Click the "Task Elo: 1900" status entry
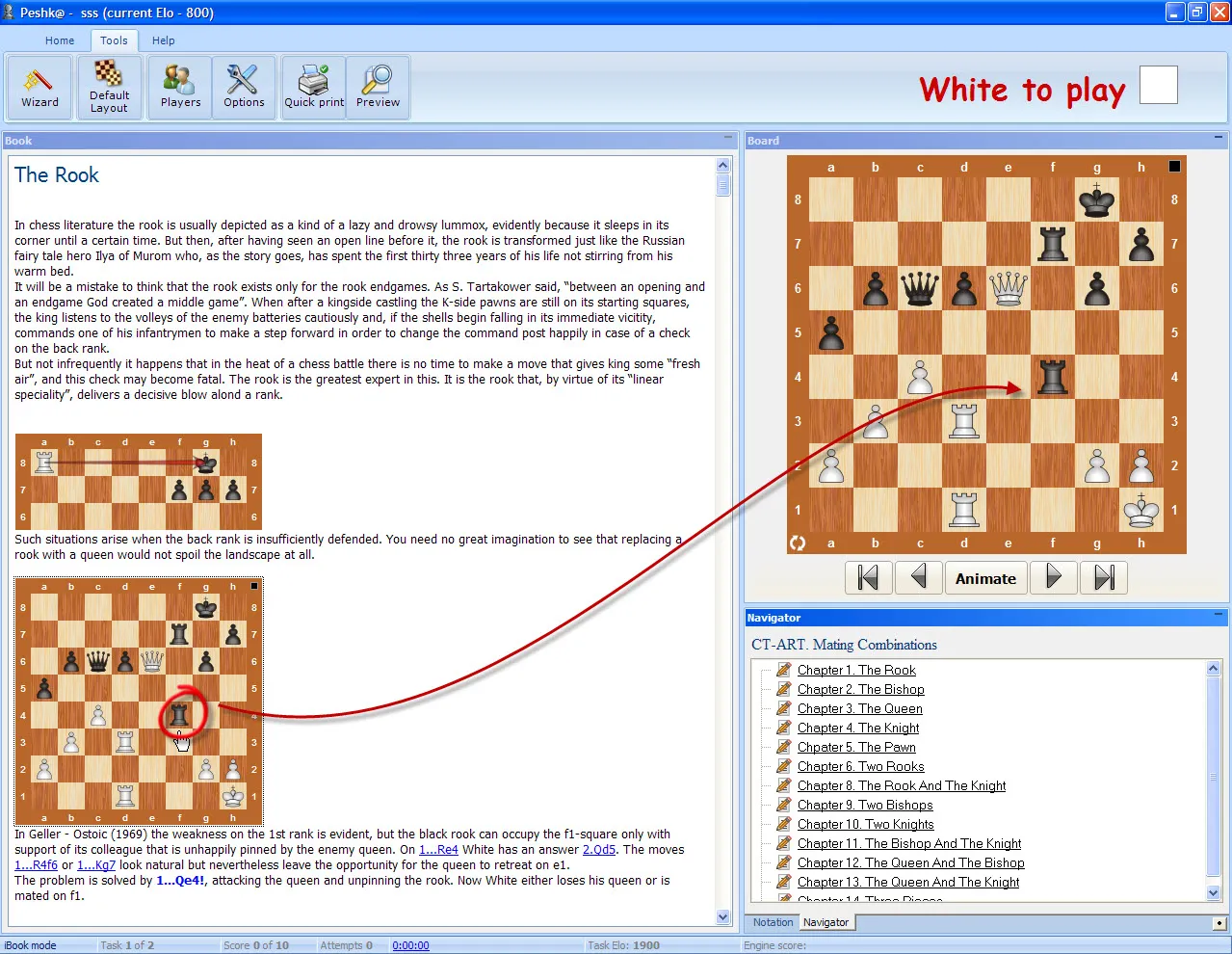 [624, 945]
